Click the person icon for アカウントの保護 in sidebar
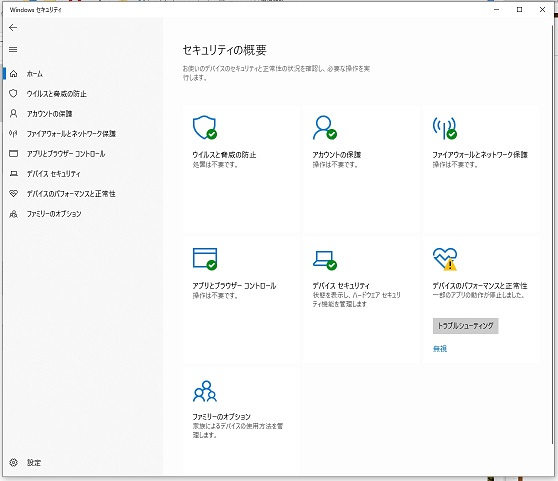558x481 pixels. tap(13, 113)
